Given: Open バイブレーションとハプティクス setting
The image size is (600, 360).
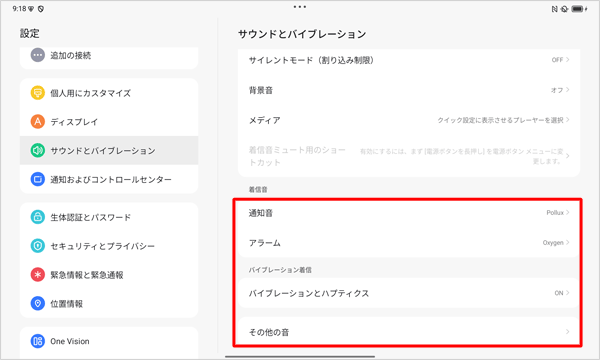Looking at the screenshot, I should [x=409, y=293].
